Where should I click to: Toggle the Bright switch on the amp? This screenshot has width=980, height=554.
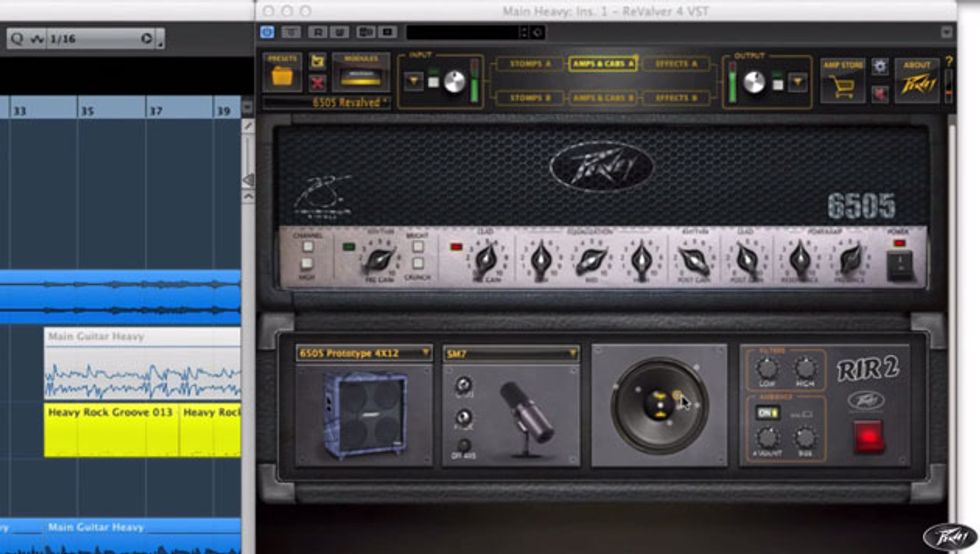pyautogui.click(x=418, y=247)
